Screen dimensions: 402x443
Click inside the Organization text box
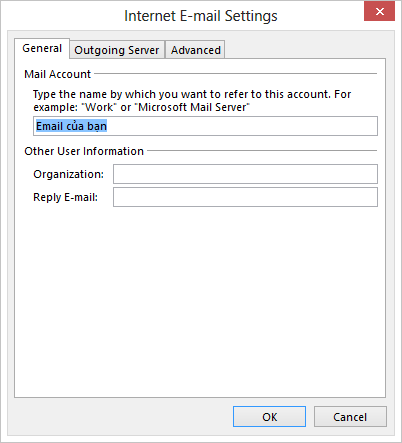(x=245, y=174)
